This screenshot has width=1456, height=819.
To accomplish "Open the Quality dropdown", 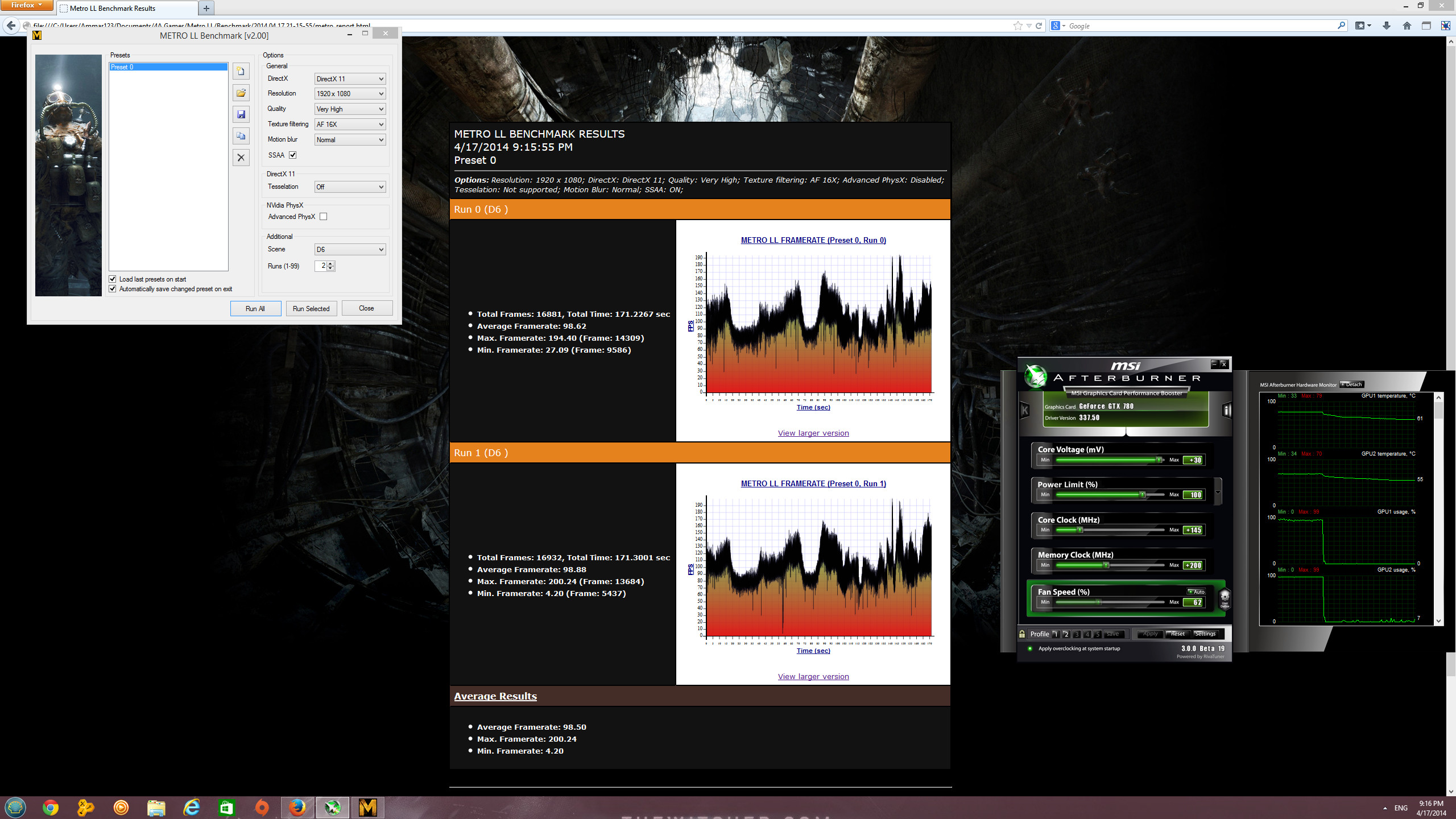I will click(350, 109).
